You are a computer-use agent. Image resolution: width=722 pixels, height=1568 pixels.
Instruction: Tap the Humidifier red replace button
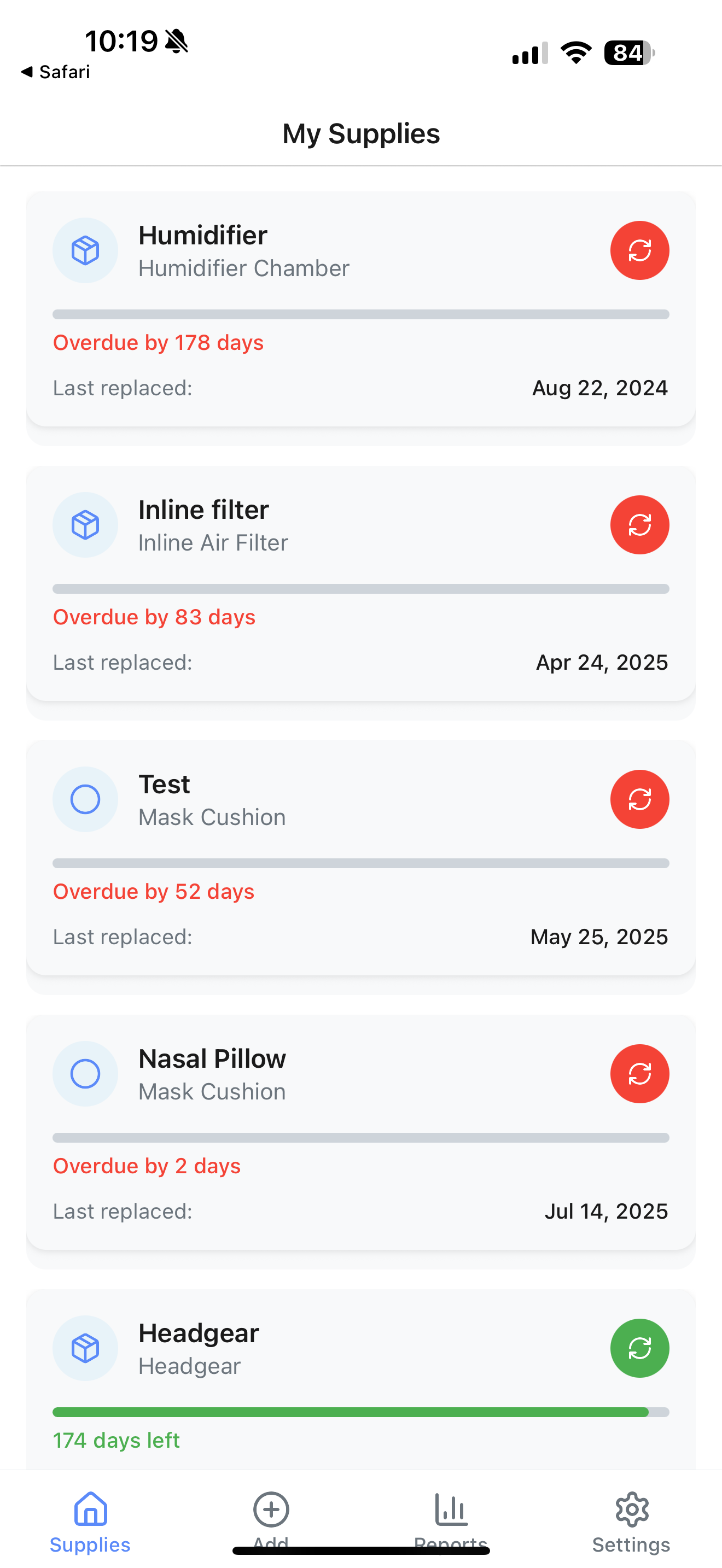click(x=639, y=250)
